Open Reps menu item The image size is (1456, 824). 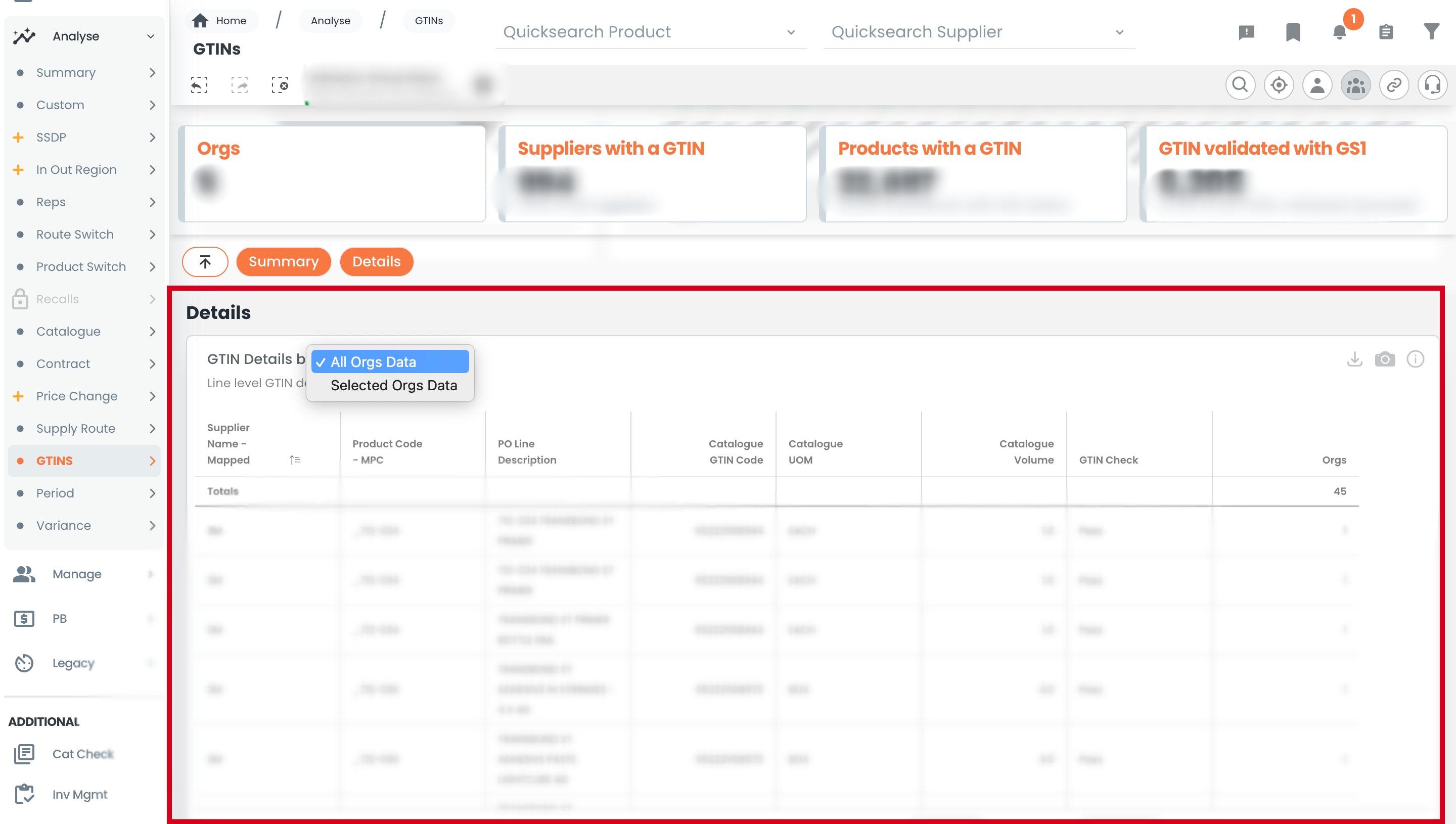click(84, 202)
